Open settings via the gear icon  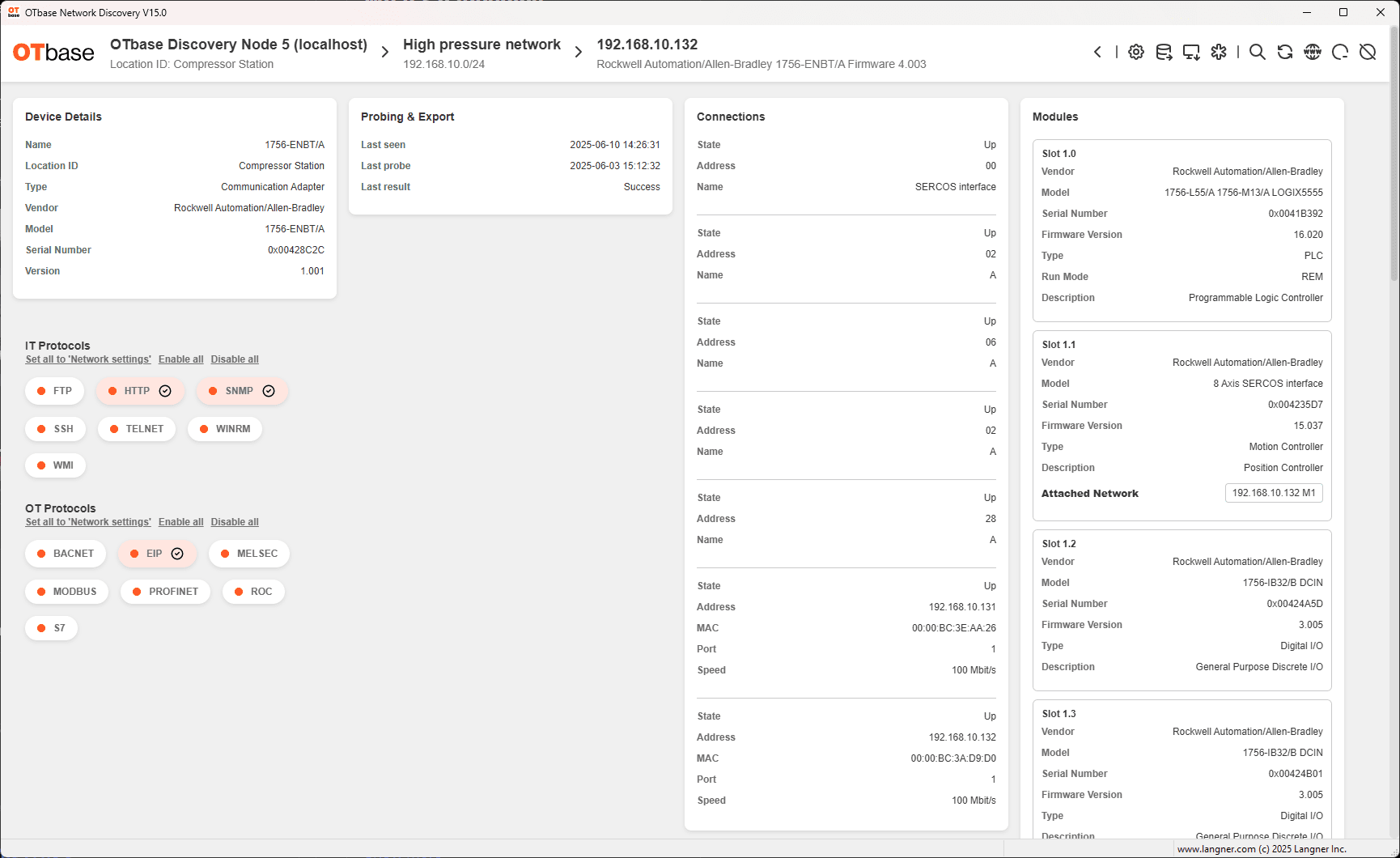coord(1136,52)
